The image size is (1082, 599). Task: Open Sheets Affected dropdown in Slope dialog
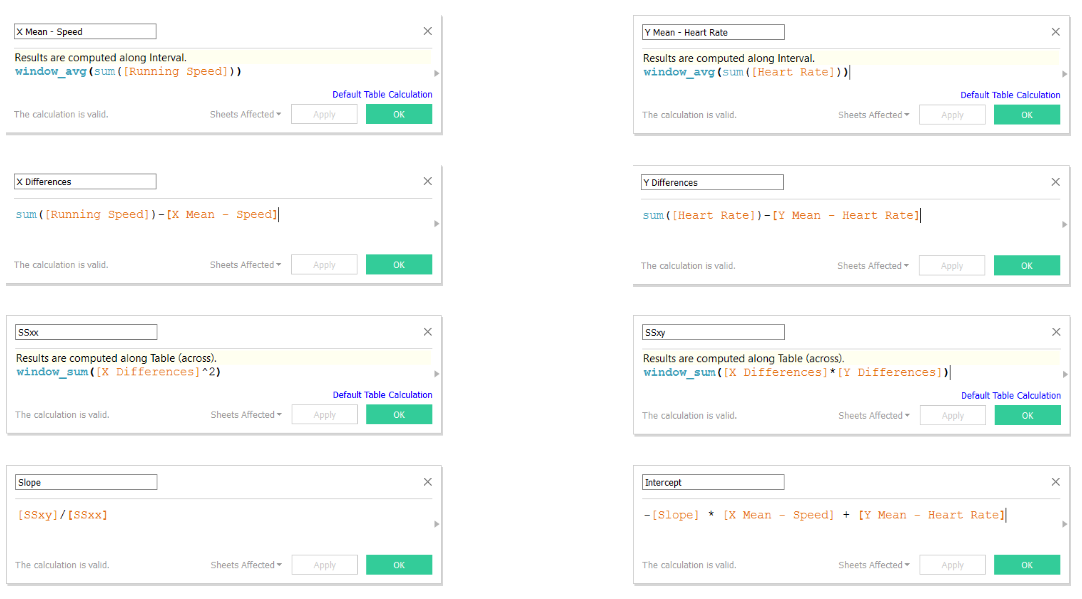tap(245, 565)
